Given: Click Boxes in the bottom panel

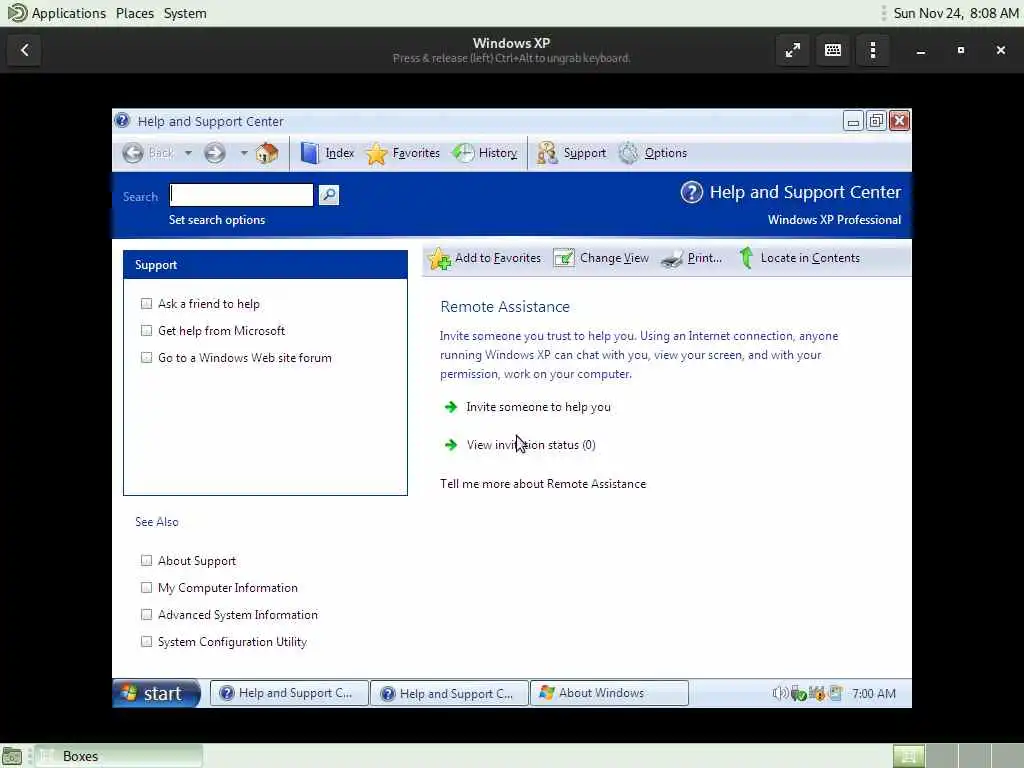Looking at the screenshot, I should point(118,756).
